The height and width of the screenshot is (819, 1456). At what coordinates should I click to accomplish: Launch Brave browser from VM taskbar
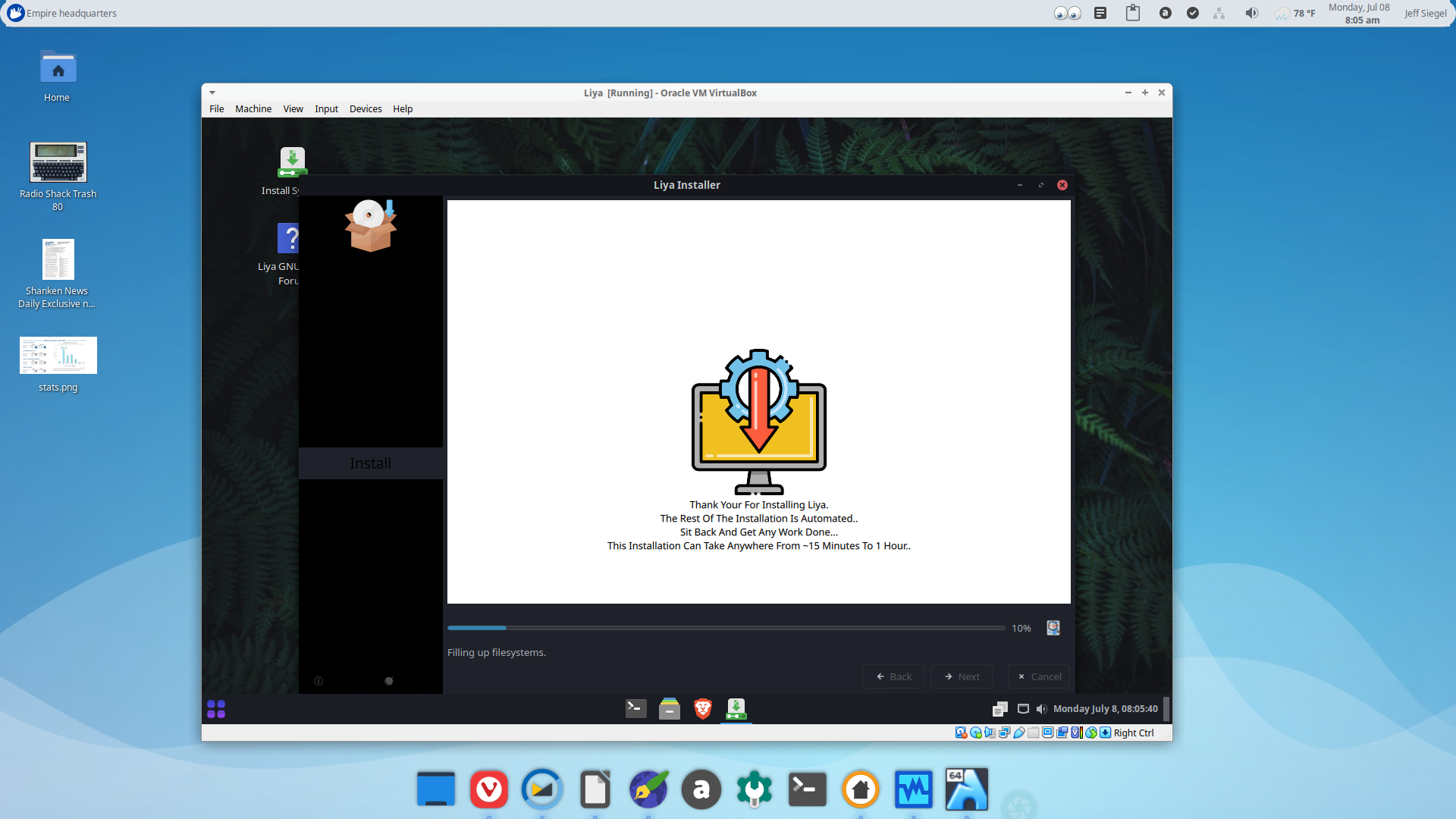[x=703, y=709]
